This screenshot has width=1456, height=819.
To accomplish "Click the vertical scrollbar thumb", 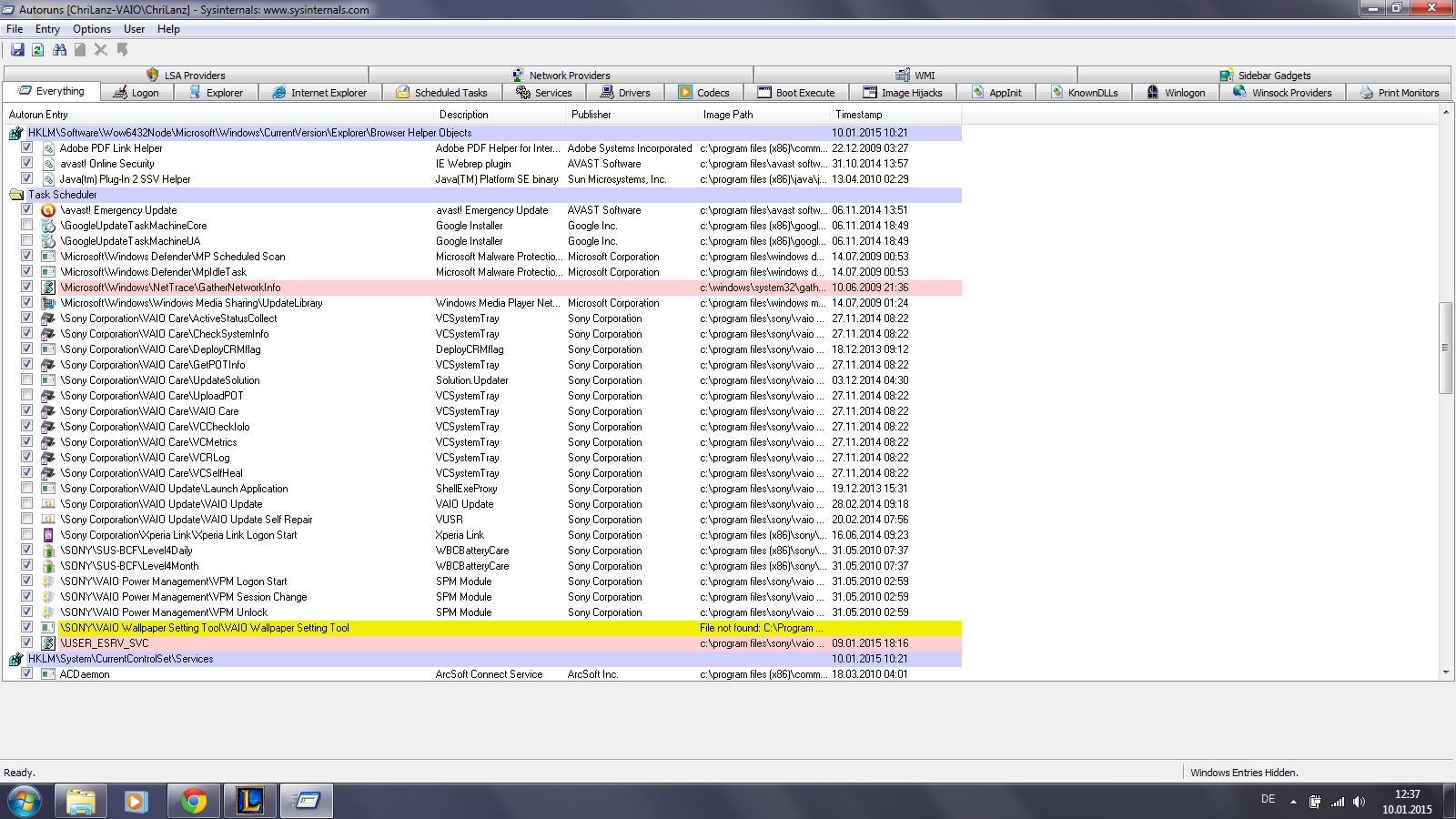I will pos(1445,348).
